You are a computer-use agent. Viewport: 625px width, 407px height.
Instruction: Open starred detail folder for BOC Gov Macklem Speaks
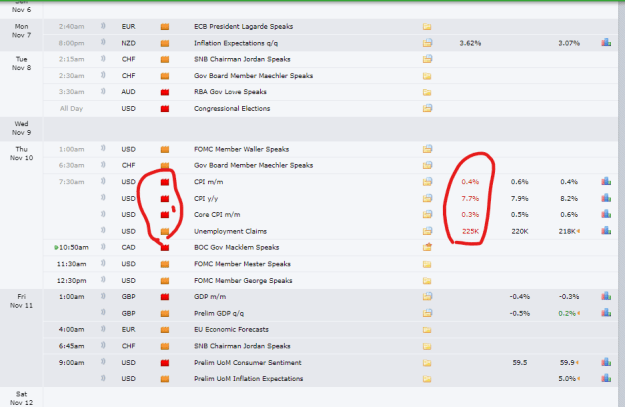coord(427,247)
